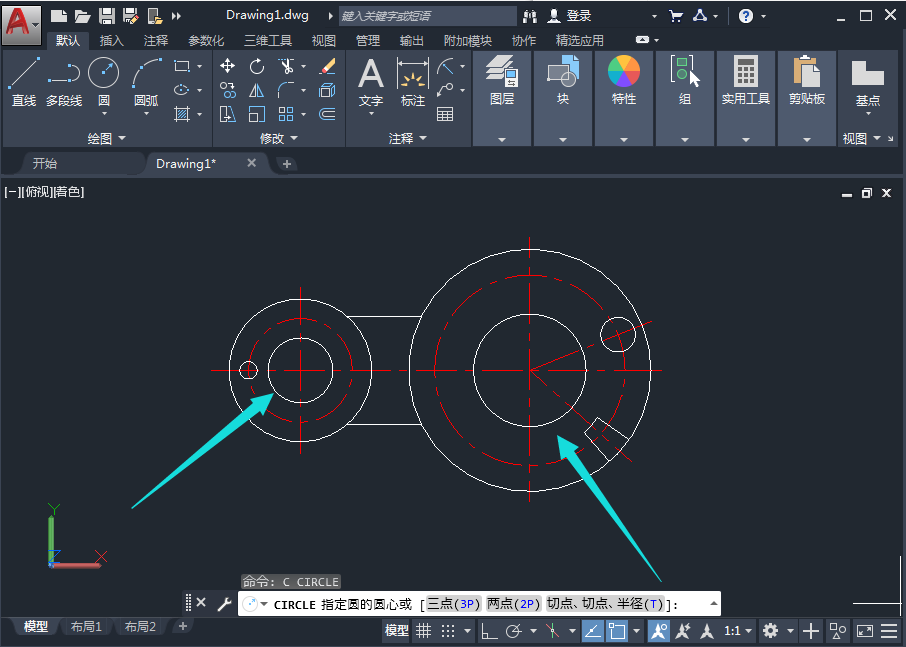Select the Leader annotation tool
Image resolution: width=906 pixels, height=647 pixels.
[x=445, y=90]
